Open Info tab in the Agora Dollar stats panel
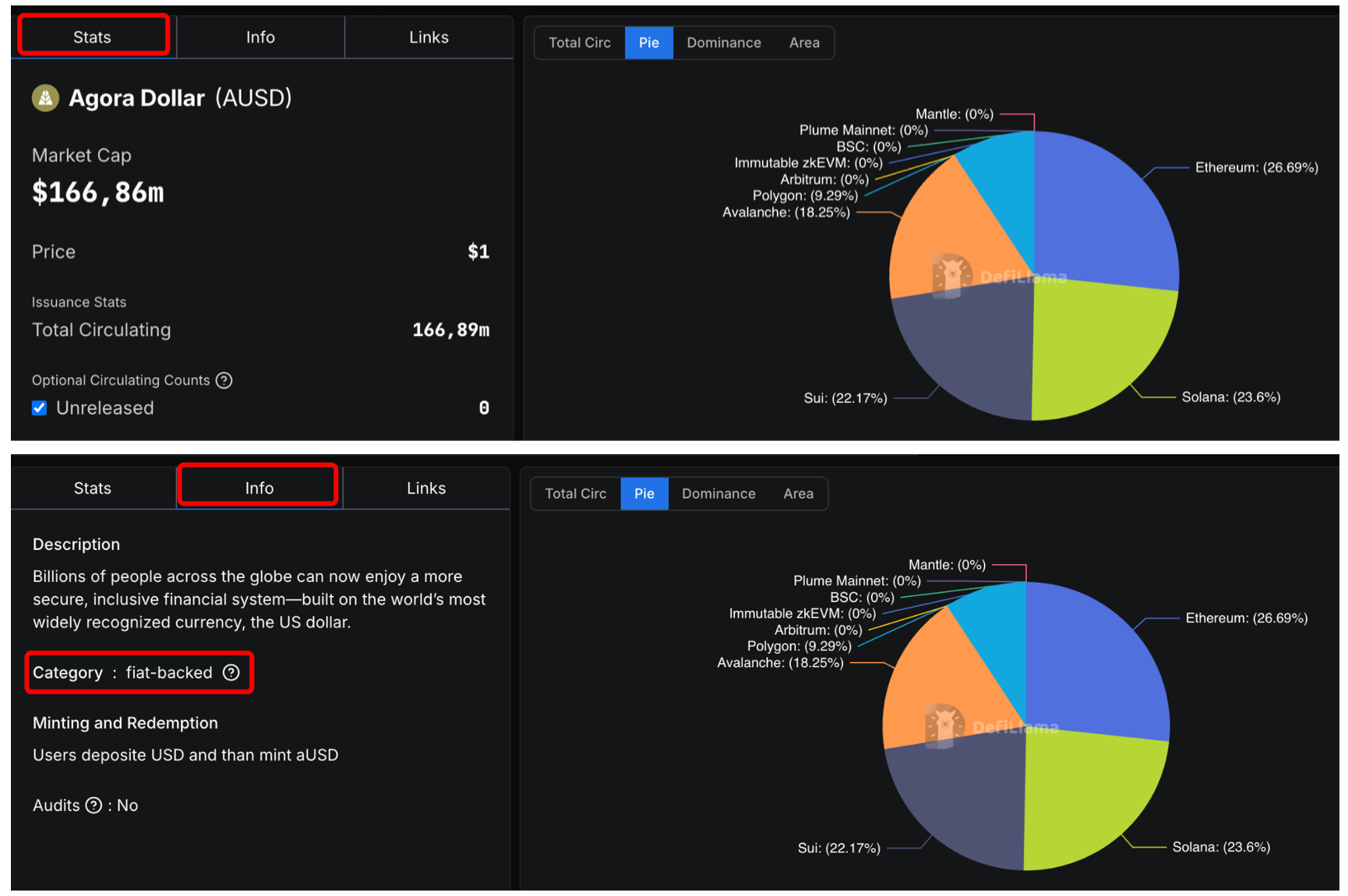Viewport: 1348px width, 896px height. [260, 37]
